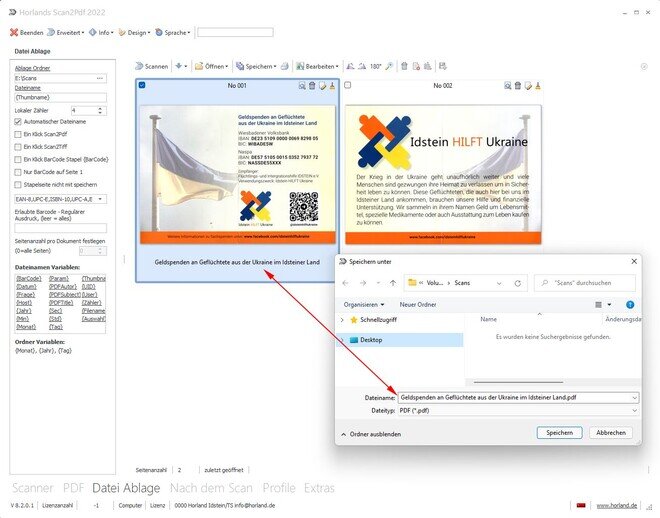The image size is (660, 518).
Task: Click the broom clean icon on No 001
Action: [x=333, y=86]
